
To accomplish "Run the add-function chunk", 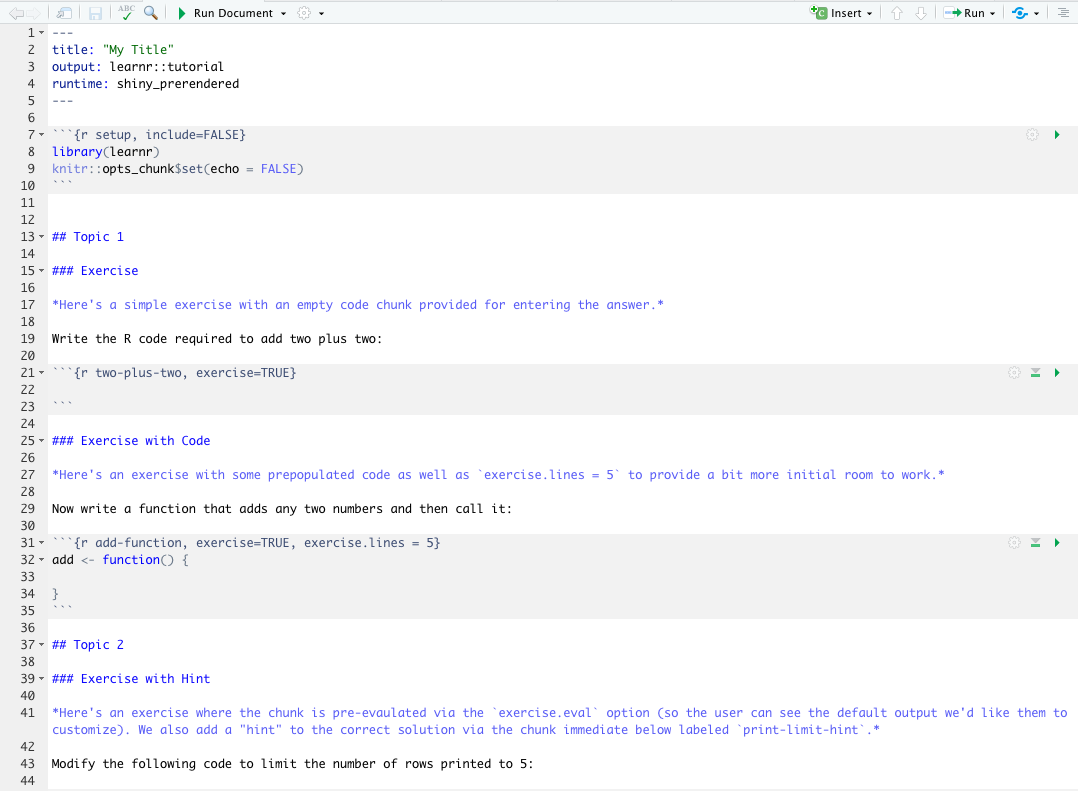I will pyautogui.click(x=1057, y=543).
